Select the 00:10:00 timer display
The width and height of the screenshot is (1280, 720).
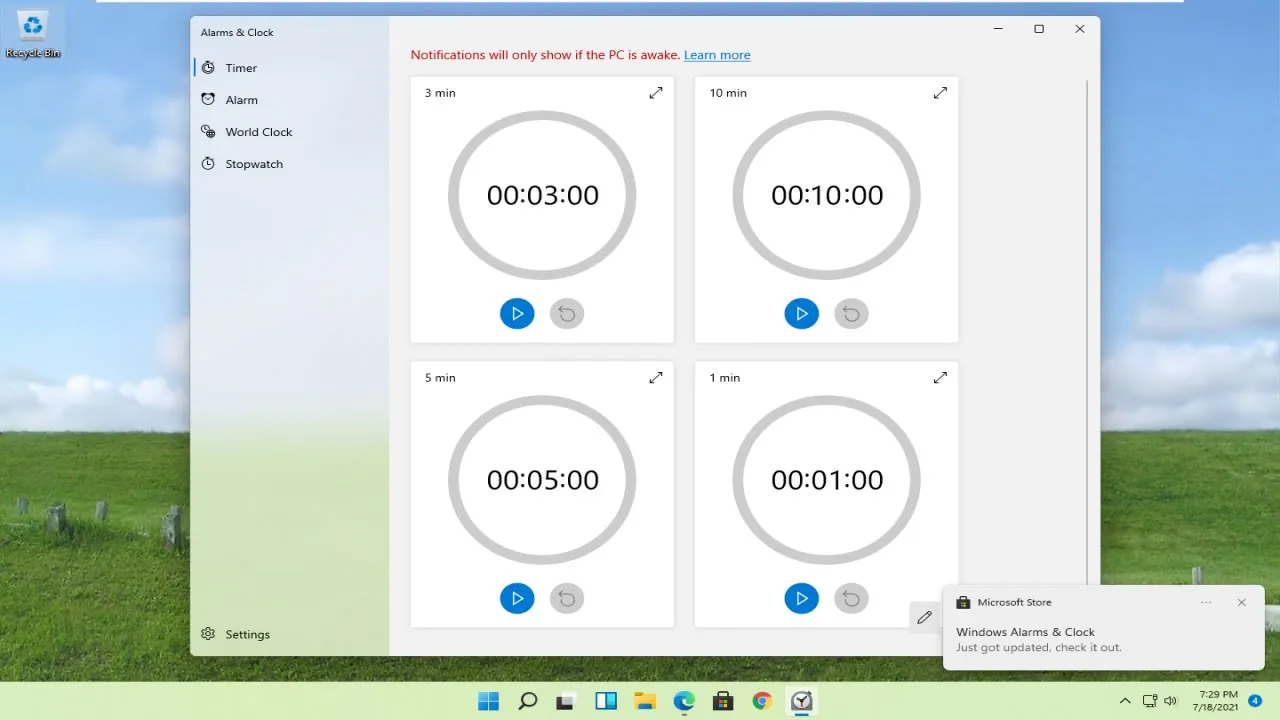[827, 195]
